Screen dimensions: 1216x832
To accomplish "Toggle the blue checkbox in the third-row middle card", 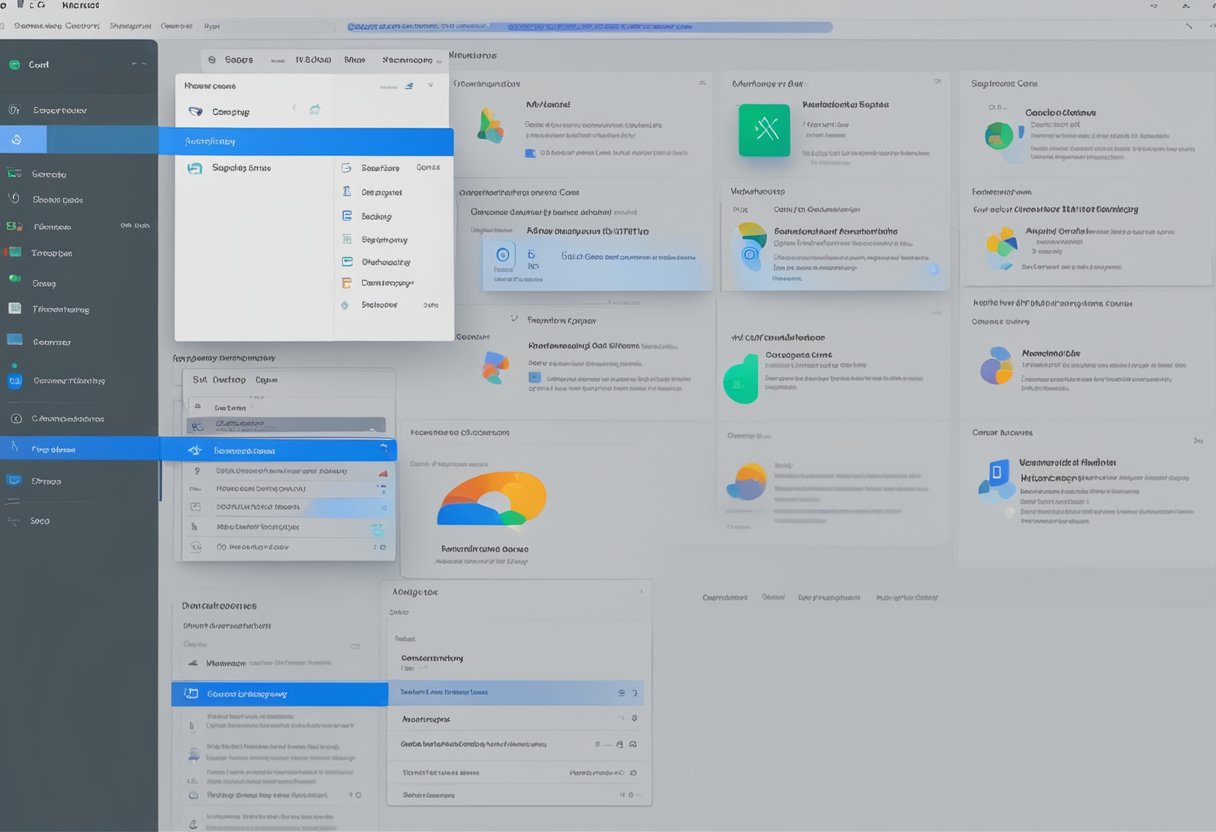I will coord(534,378).
